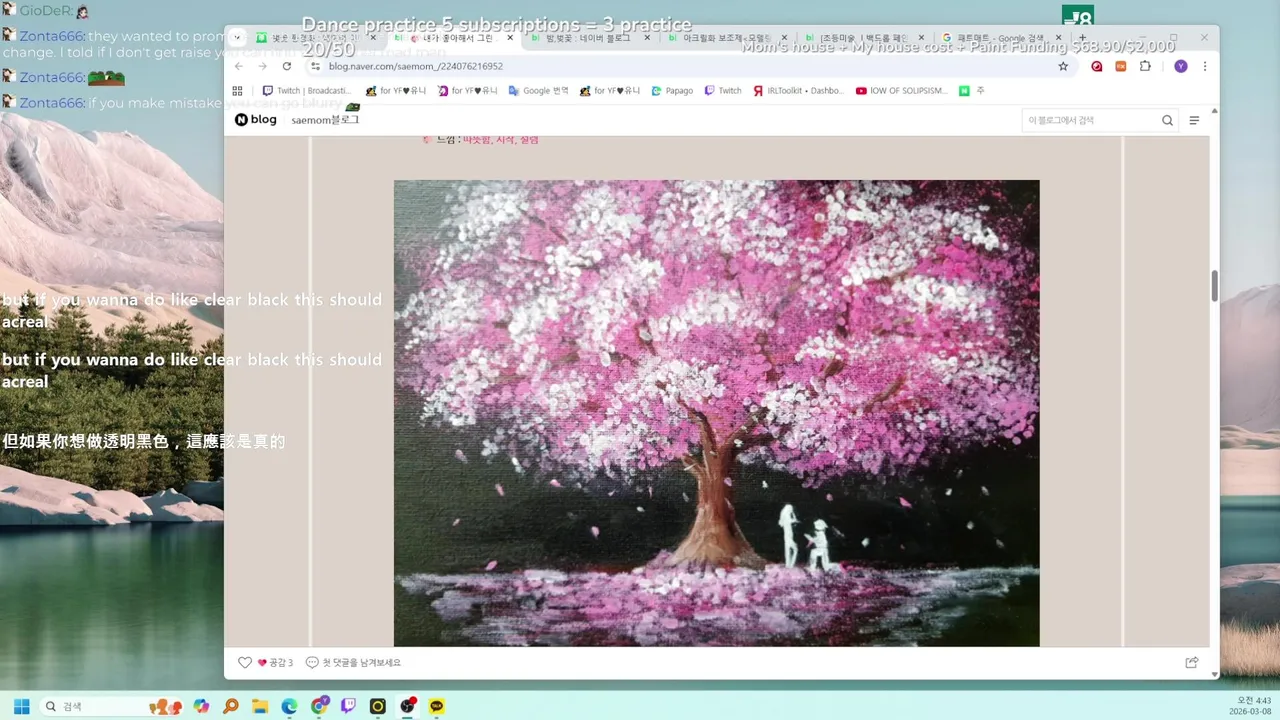The height and width of the screenshot is (720, 1280).
Task: Open Copilot from the taskbar
Action: [x=201, y=706]
